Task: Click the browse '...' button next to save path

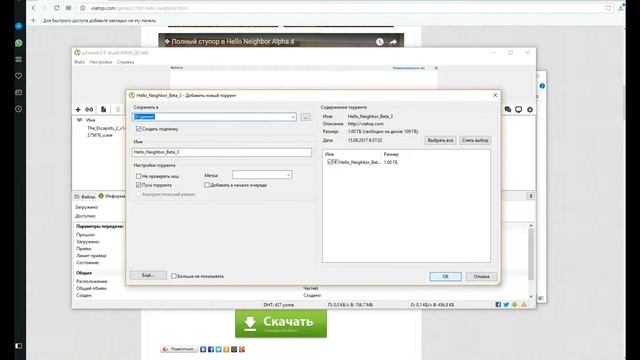Action: click(305, 117)
